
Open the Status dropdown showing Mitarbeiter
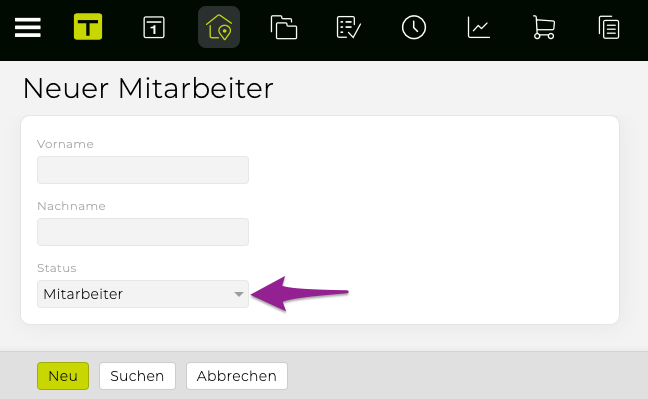point(143,294)
